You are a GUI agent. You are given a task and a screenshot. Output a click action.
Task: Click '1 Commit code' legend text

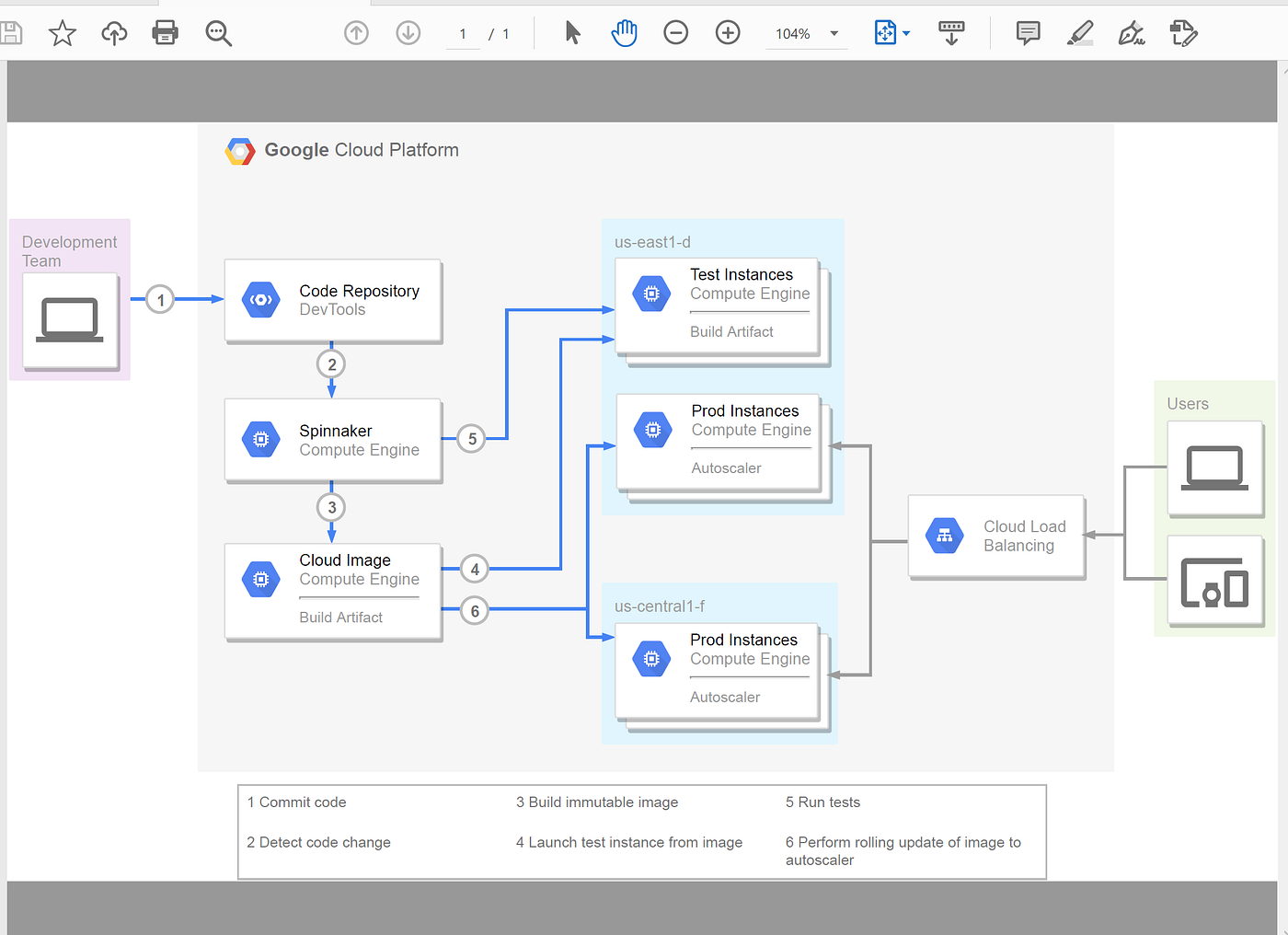tap(296, 802)
